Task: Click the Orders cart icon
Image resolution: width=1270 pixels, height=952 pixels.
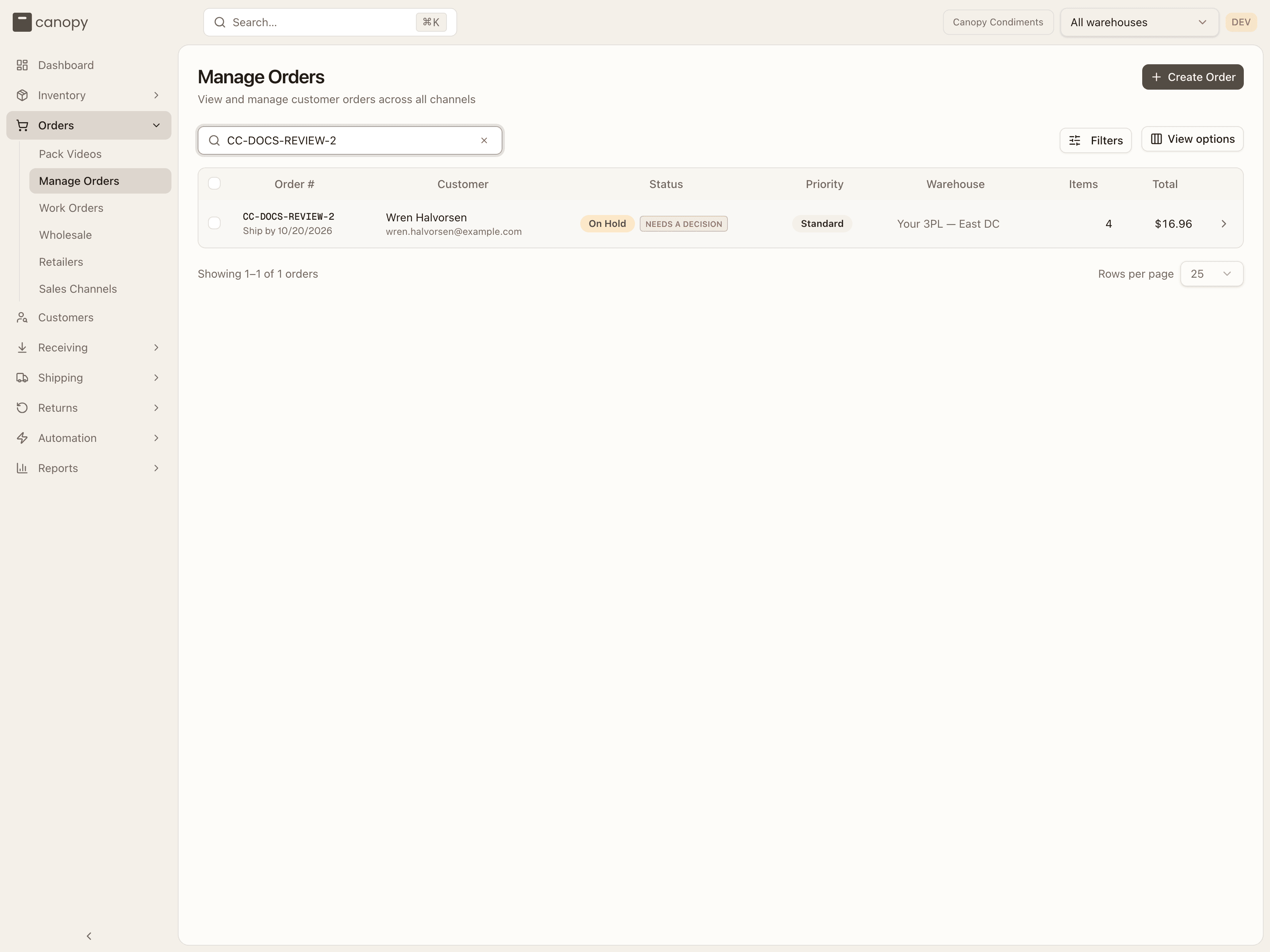Action: coord(22,126)
